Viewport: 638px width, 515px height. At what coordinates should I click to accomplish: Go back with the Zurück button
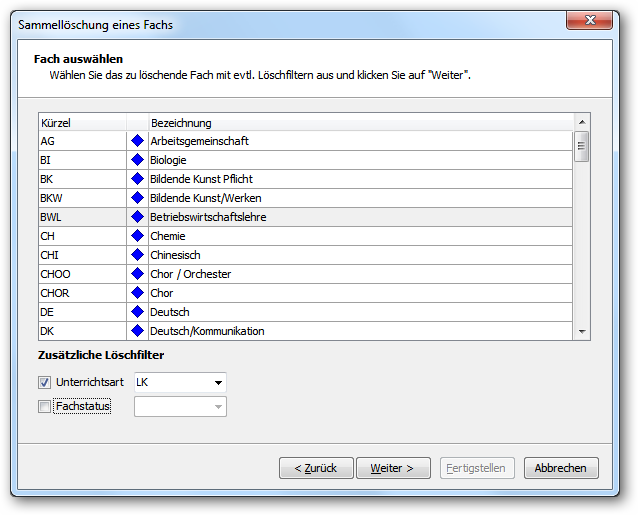(316, 468)
